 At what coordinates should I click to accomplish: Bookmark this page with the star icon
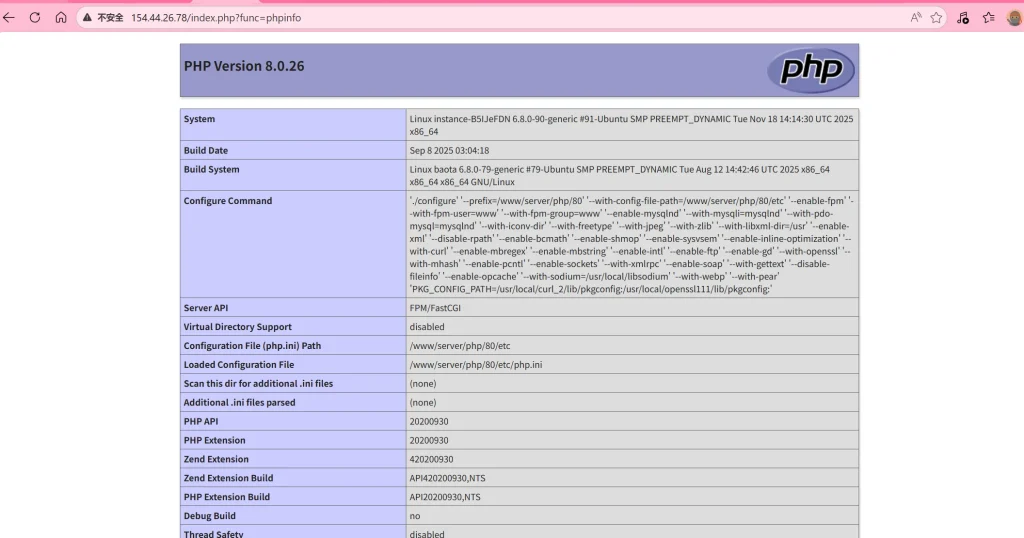pyautogui.click(x=936, y=17)
